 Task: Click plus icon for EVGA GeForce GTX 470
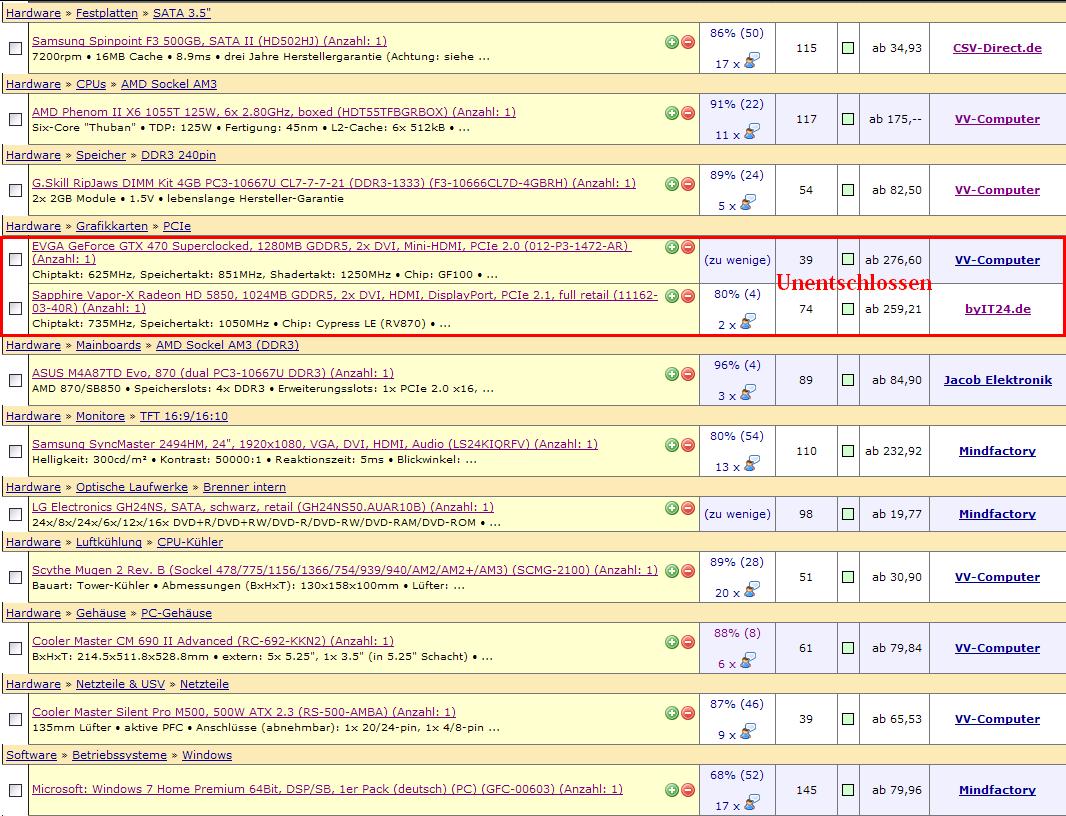pos(672,247)
